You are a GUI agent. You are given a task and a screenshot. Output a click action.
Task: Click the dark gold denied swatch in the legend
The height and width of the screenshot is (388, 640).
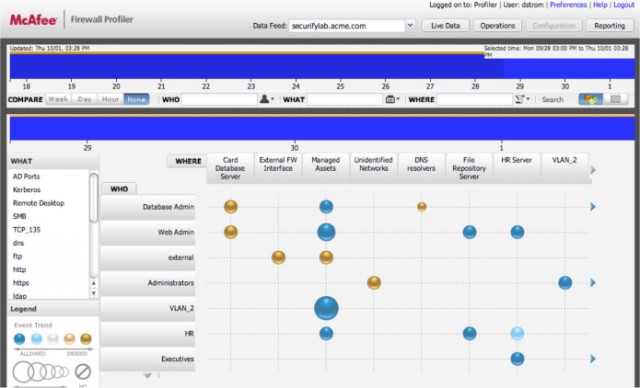pos(86,339)
